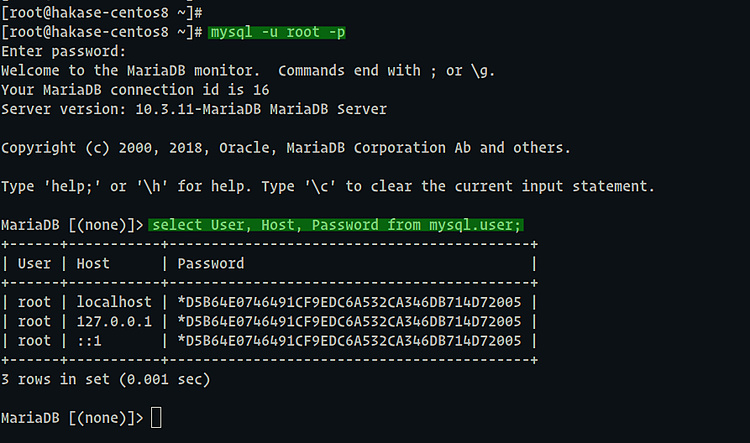The height and width of the screenshot is (443, 750).
Task: Click the "Enter password:" line
Action: coord(64,51)
